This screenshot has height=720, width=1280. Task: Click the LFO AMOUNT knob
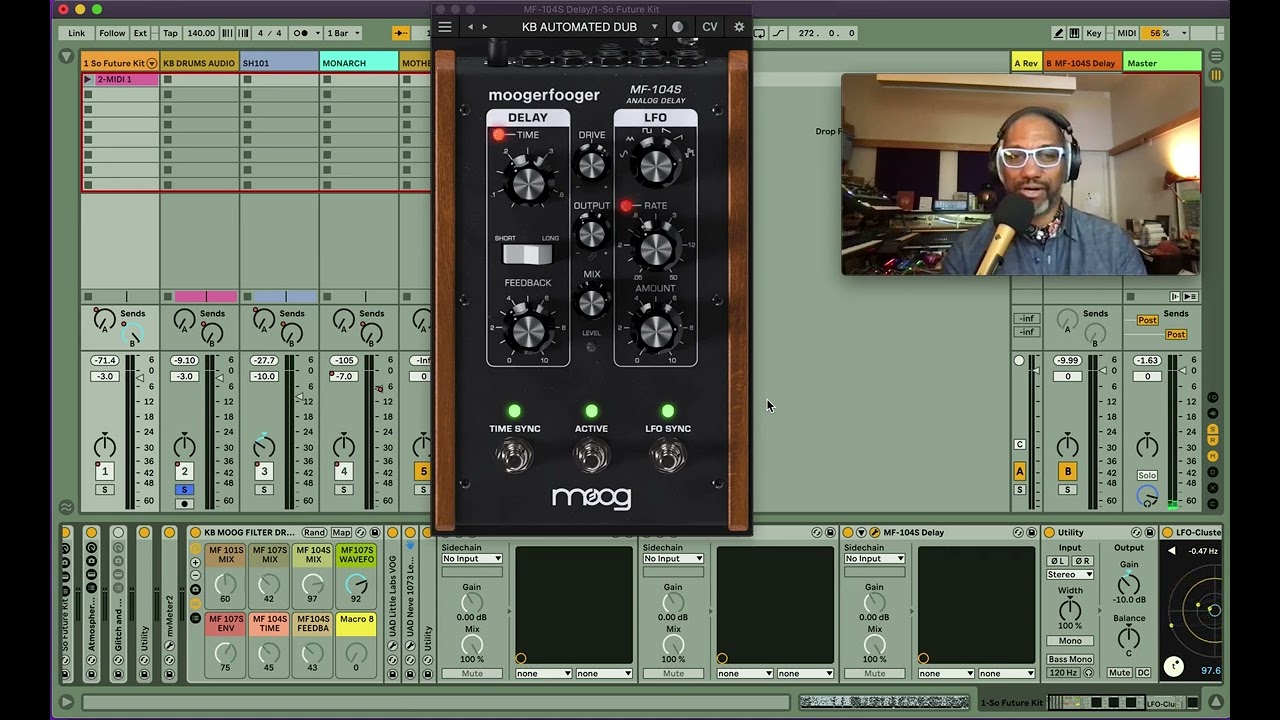click(656, 331)
